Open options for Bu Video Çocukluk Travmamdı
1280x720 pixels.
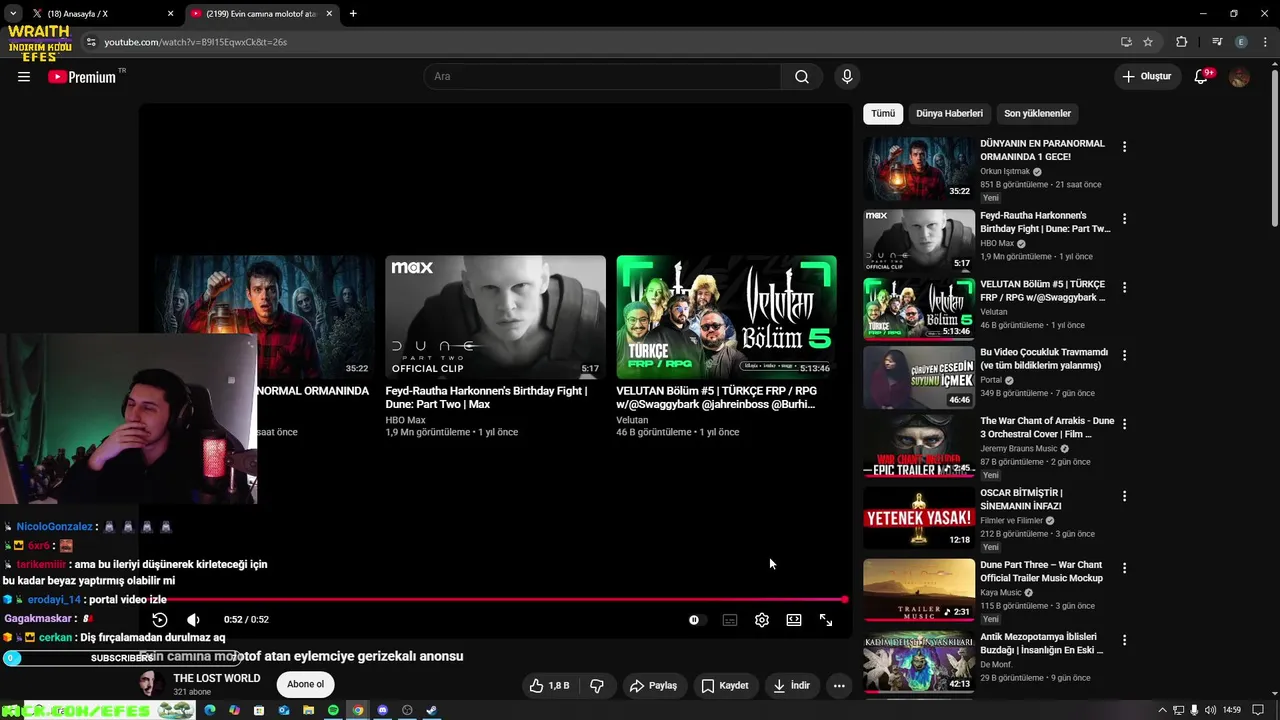click(x=1124, y=355)
